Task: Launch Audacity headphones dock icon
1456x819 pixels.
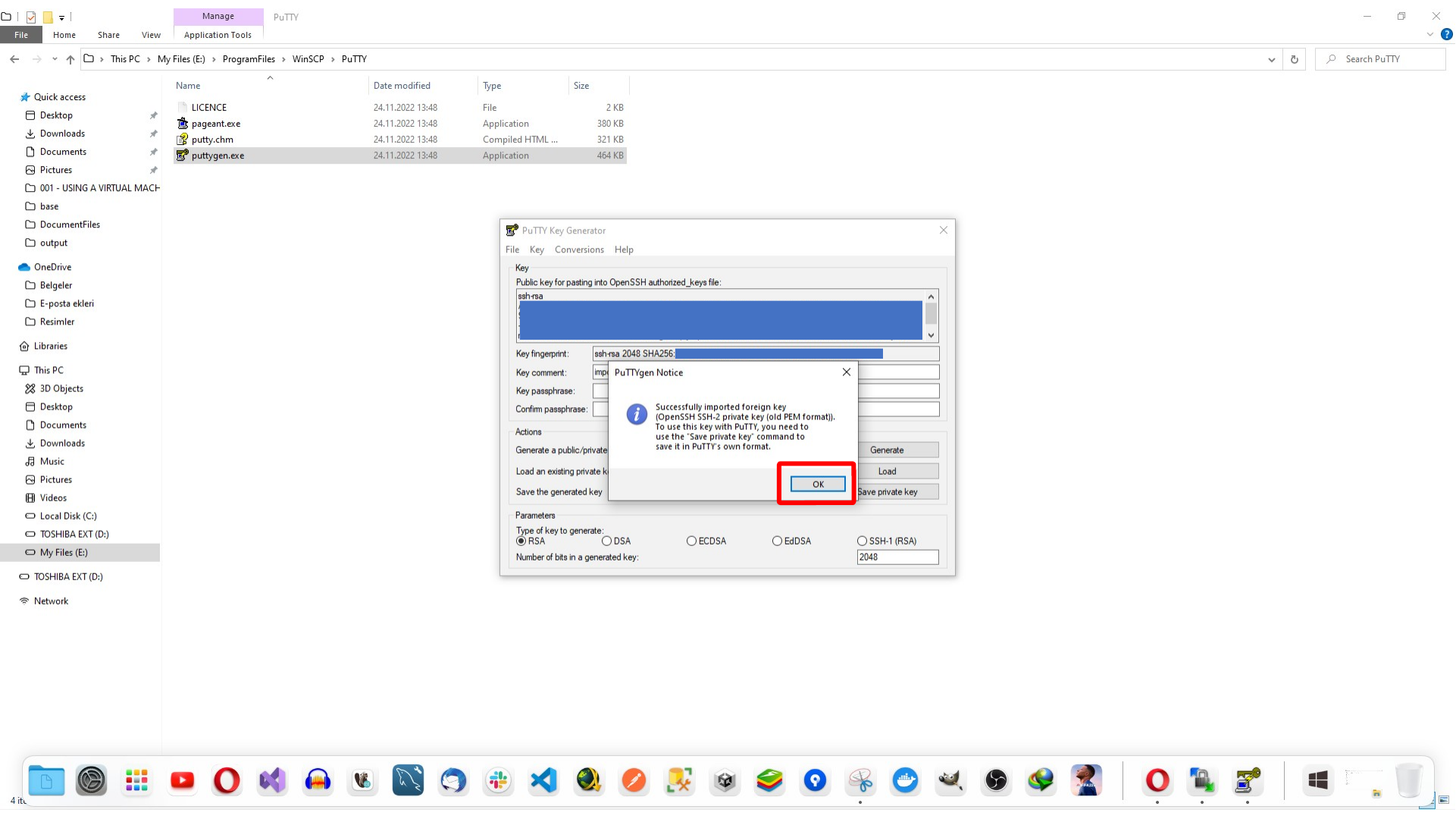Action: (318, 780)
